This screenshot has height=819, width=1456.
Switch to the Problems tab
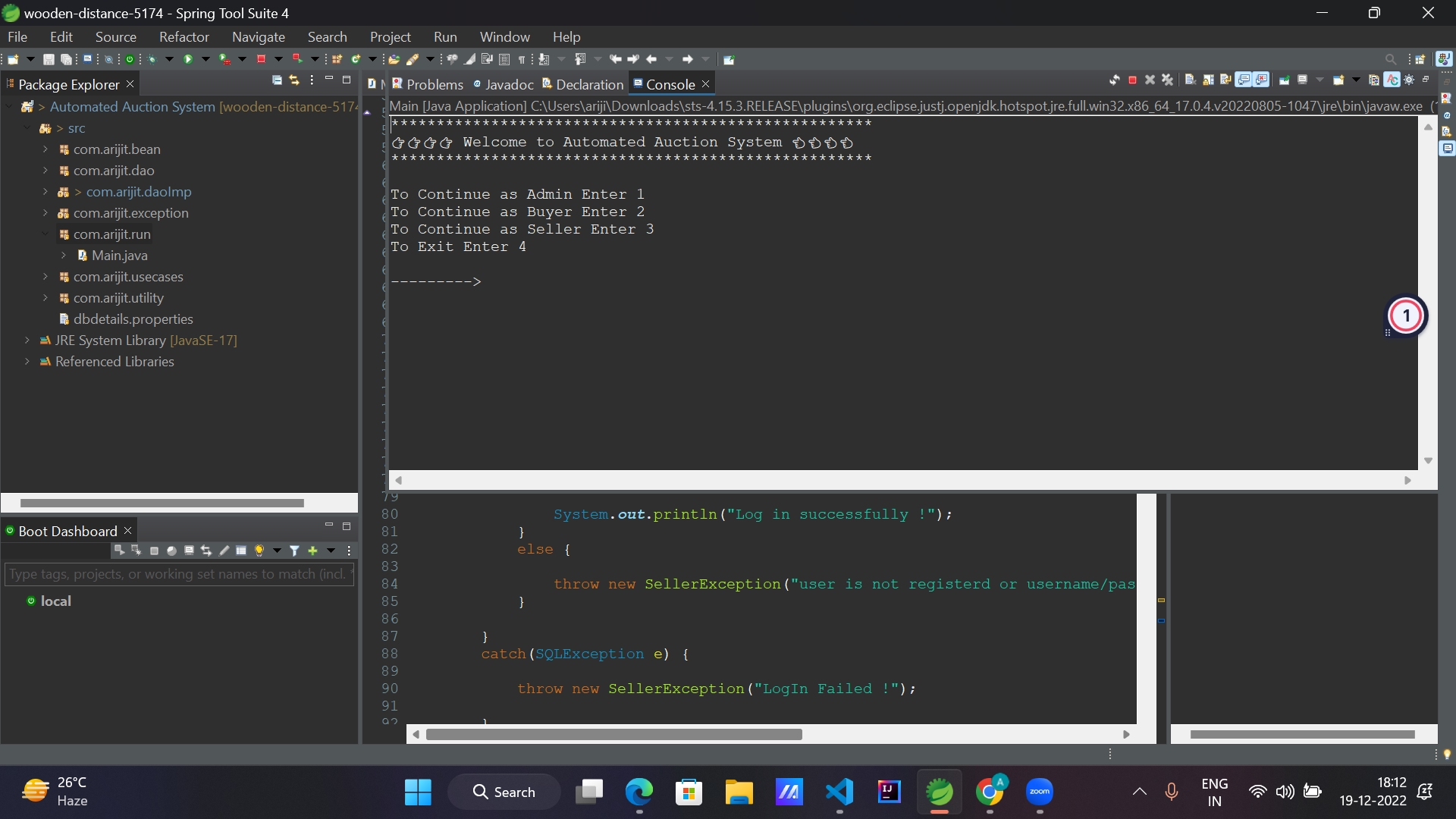[434, 84]
